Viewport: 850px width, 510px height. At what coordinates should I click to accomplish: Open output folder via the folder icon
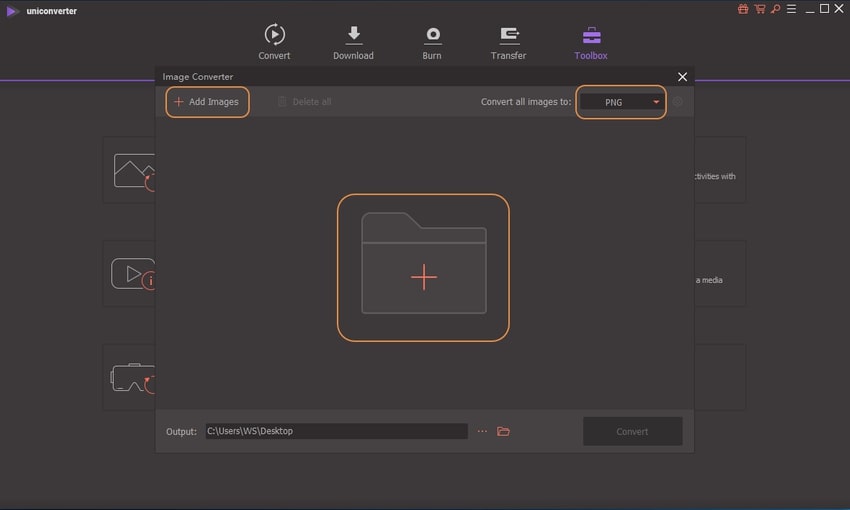pos(504,431)
